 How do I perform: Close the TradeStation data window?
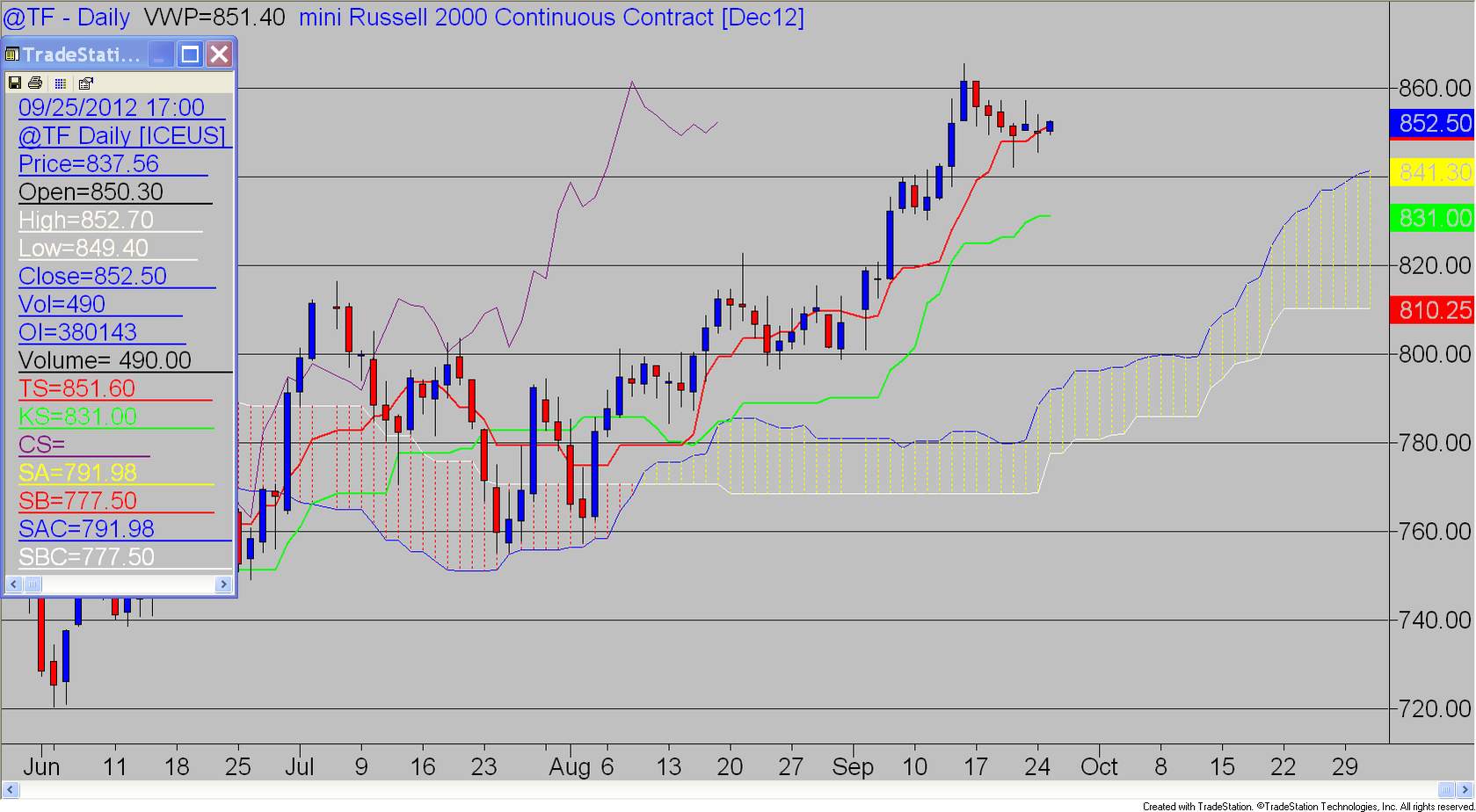tap(220, 54)
